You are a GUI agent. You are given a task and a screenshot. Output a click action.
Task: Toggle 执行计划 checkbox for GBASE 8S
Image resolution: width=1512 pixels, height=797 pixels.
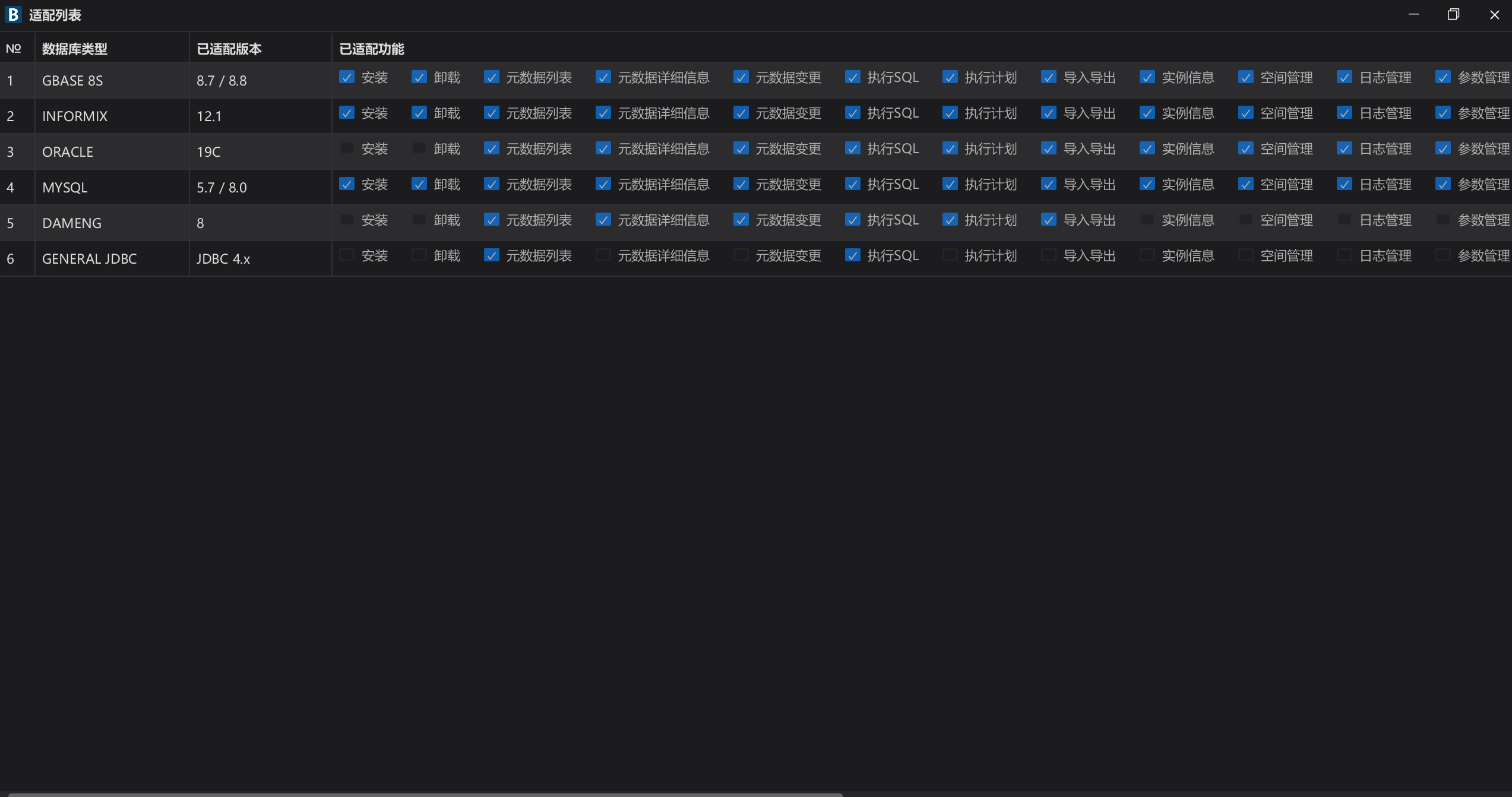(x=950, y=77)
